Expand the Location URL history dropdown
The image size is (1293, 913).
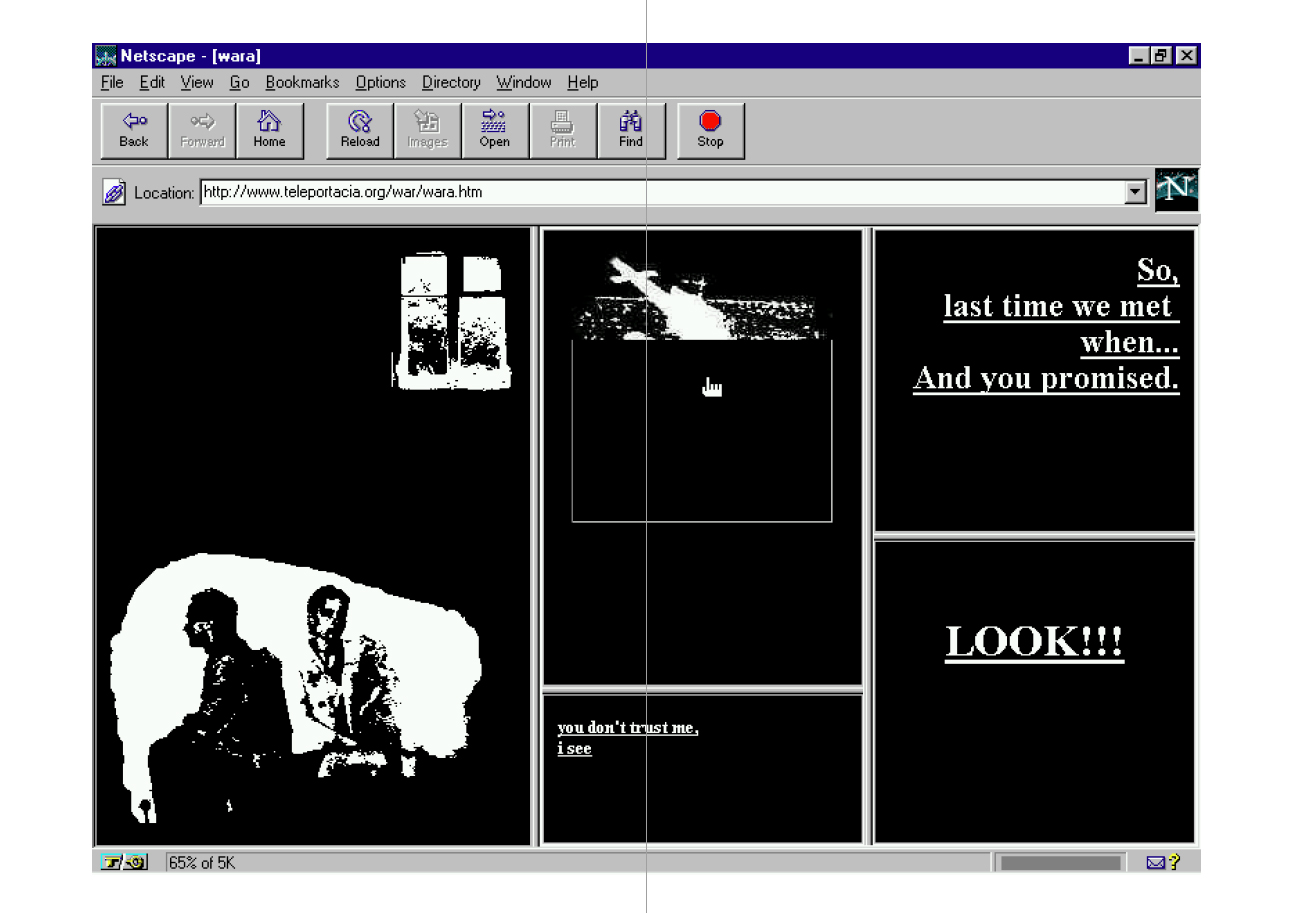point(1135,192)
